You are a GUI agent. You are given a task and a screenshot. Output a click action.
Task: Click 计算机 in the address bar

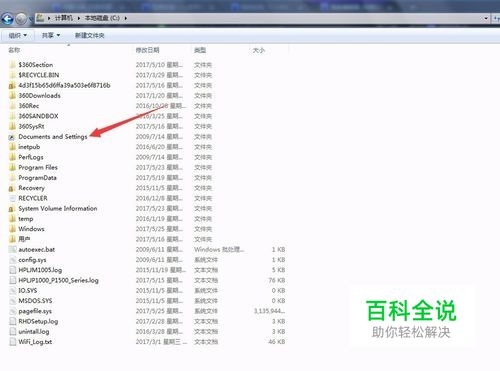coord(63,18)
